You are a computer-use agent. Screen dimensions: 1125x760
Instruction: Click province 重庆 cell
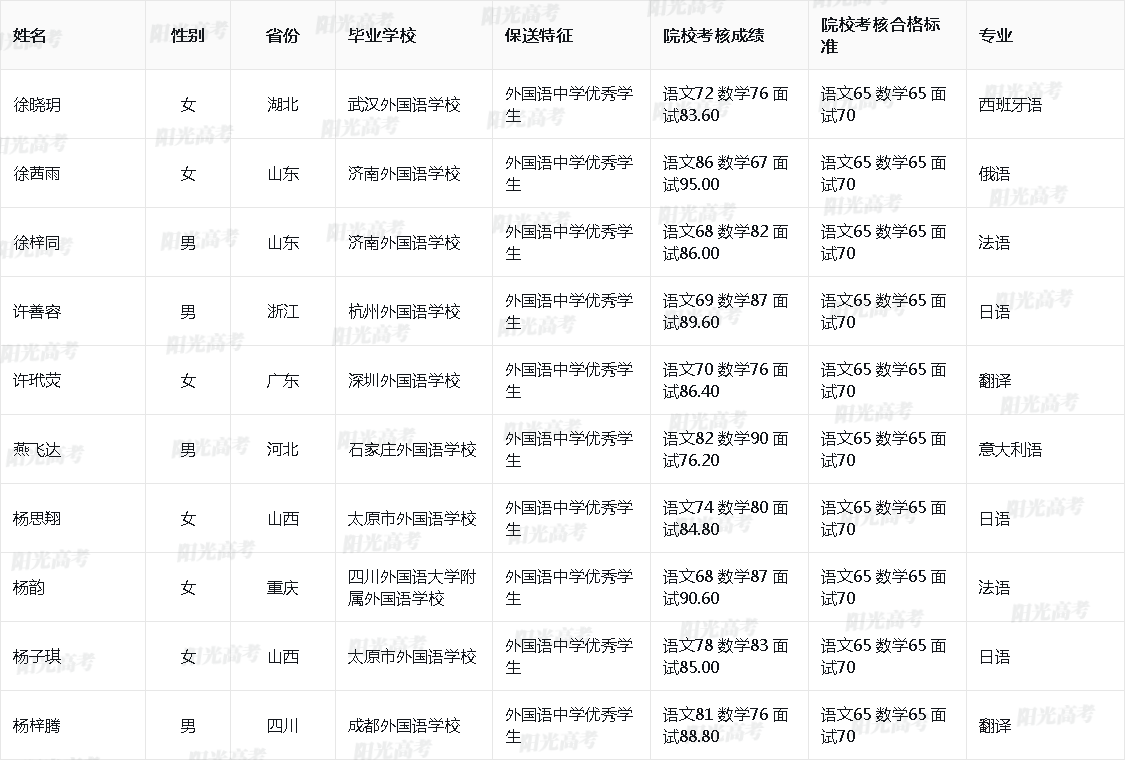283,588
